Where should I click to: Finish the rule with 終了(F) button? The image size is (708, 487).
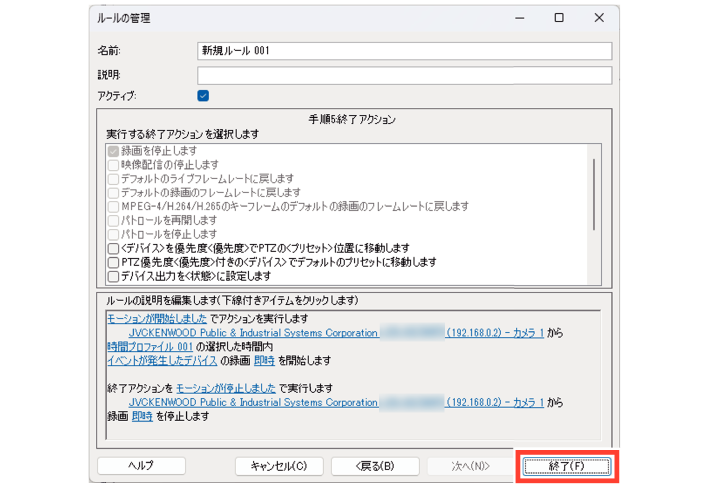[567, 466]
